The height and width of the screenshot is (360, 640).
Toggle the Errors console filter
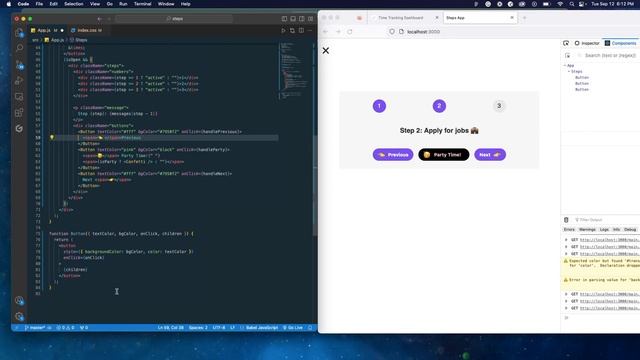[569, 230]
